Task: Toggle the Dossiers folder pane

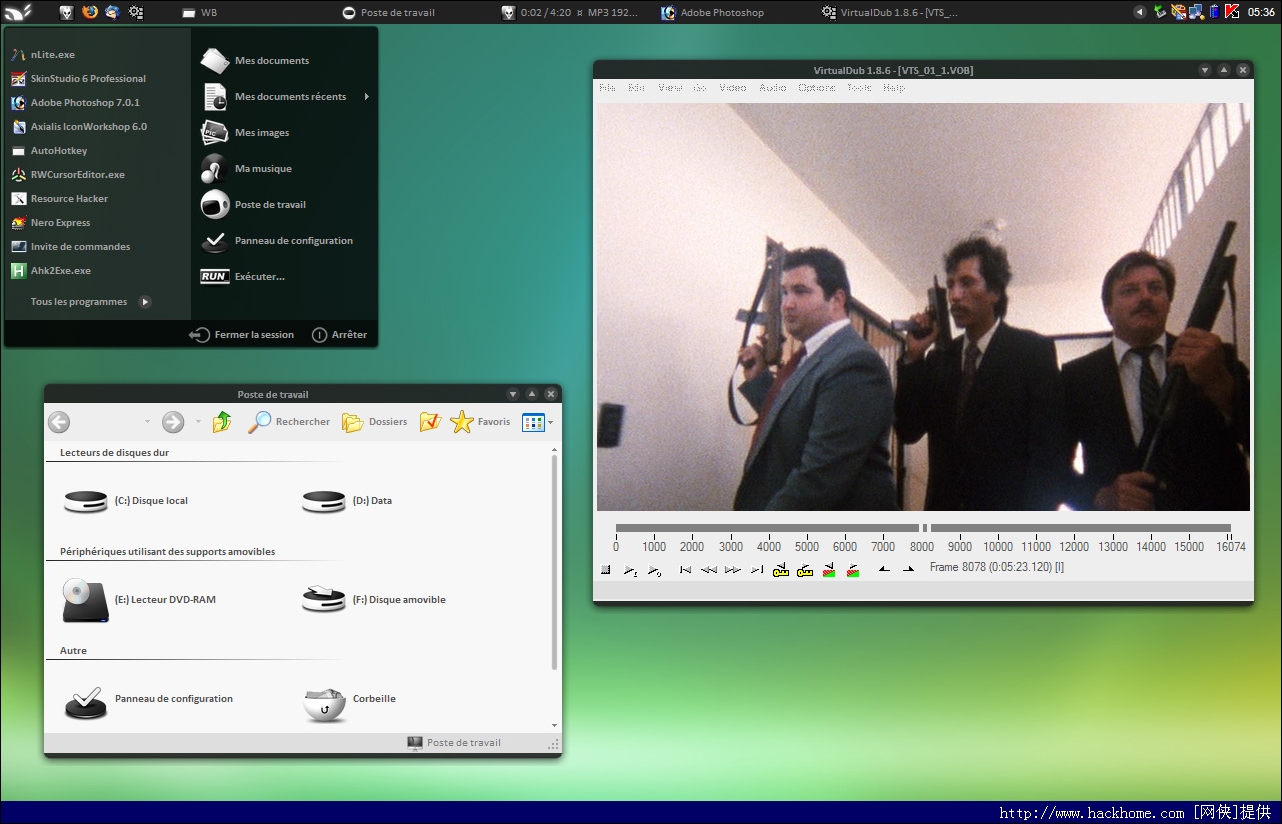Action: coord(374,422)
